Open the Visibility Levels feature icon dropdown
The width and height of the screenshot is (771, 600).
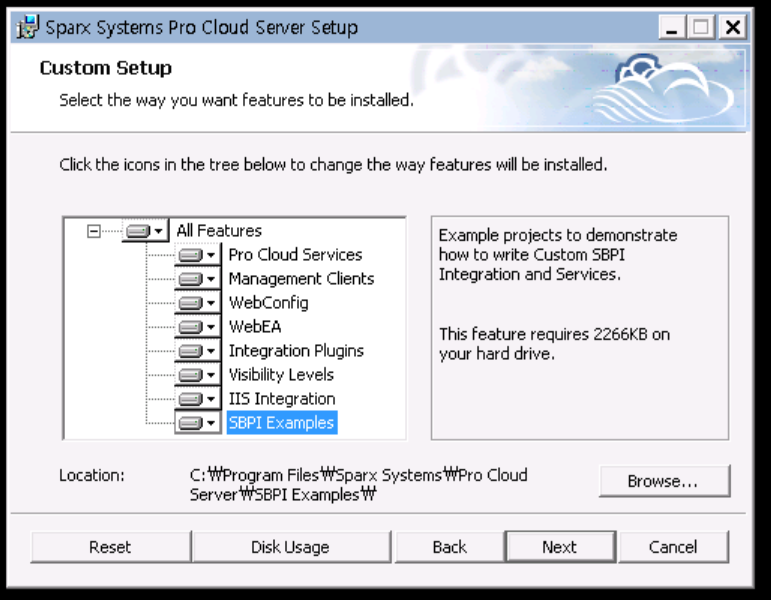click(198, 375)
